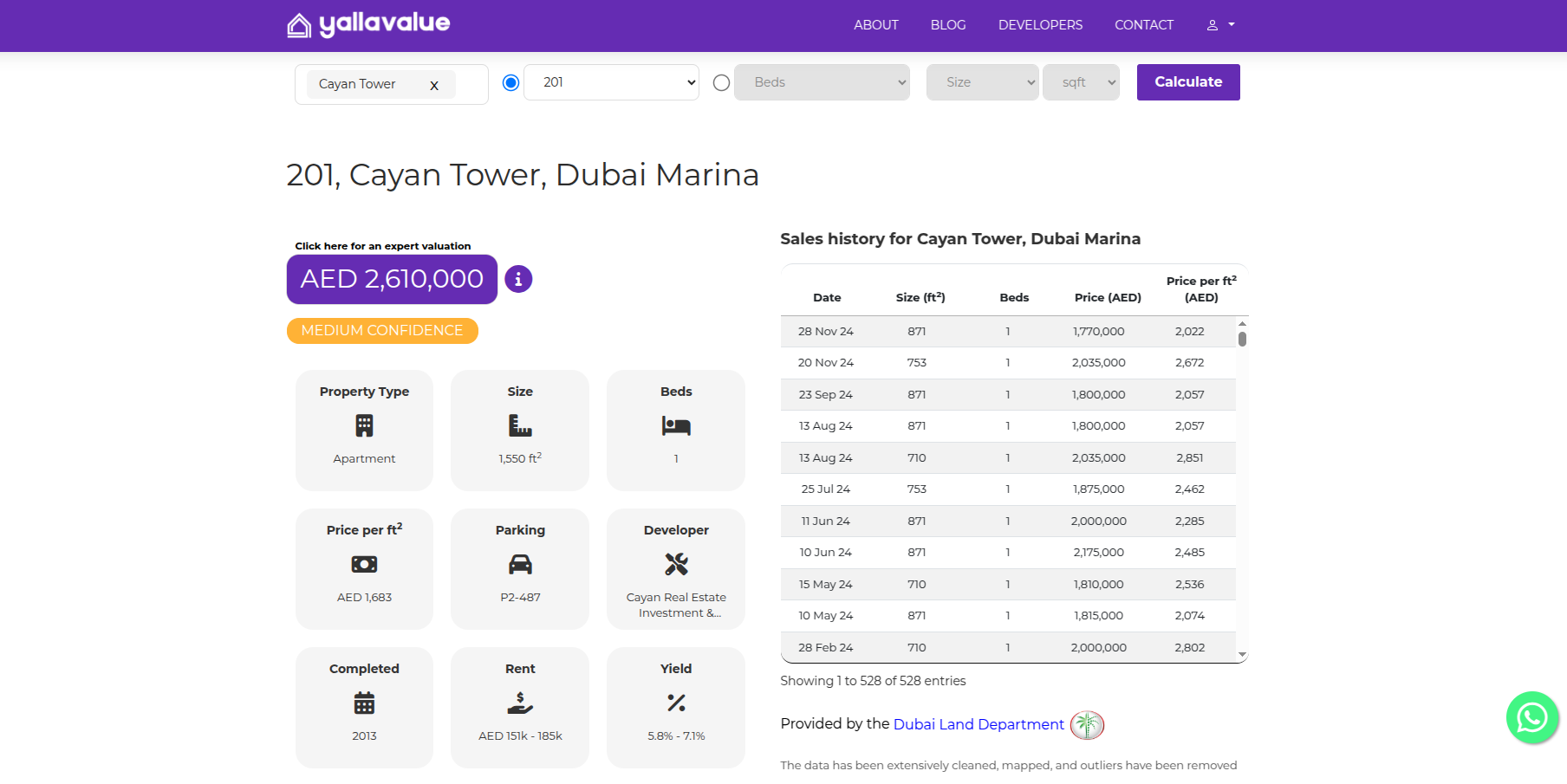Go to the Blog menu item
This screenshot has width=1567, height=784.
947,25
